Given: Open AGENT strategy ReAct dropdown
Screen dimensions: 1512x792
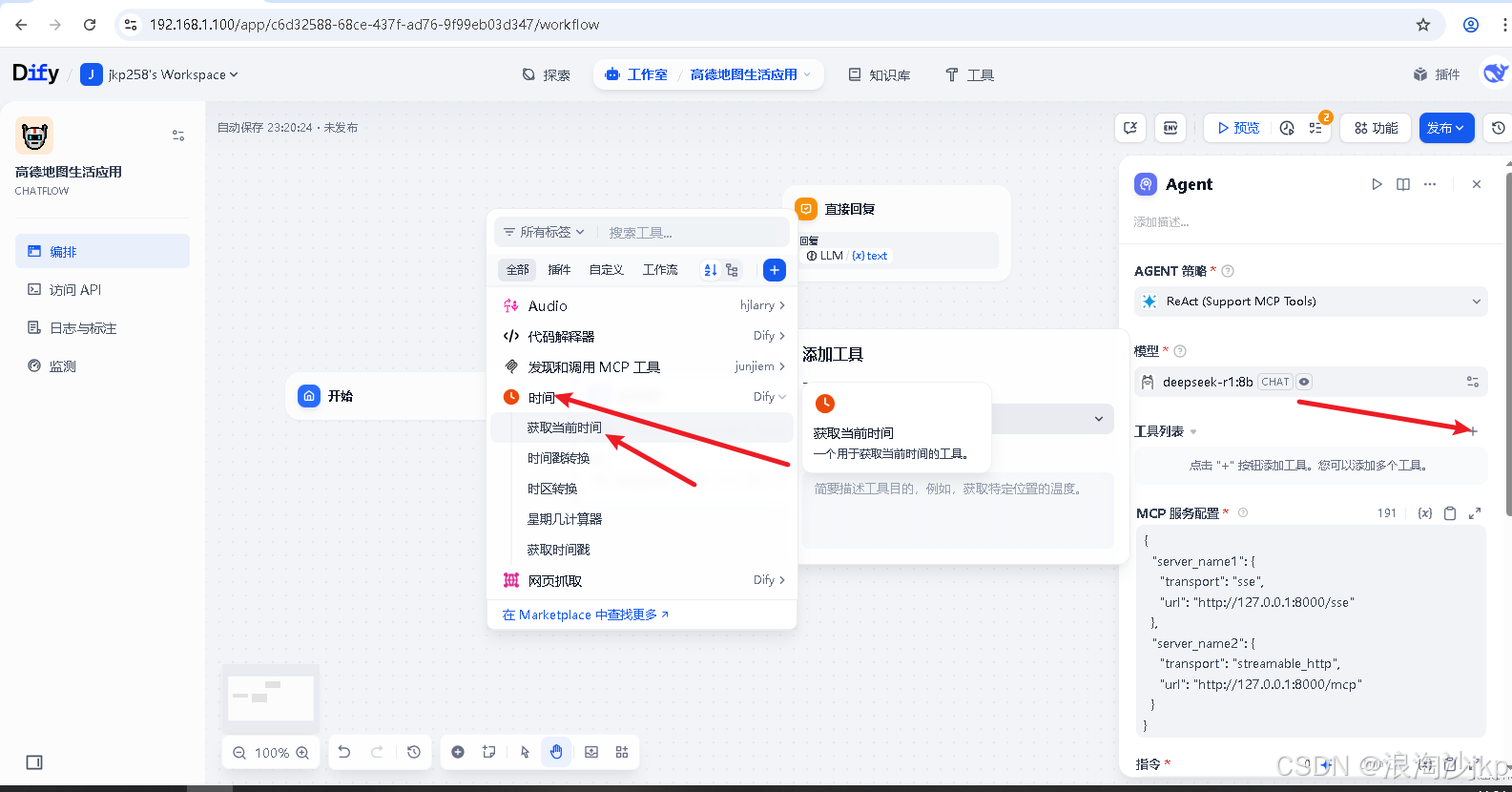Looking at the screenshot, I should coord(1311,302).
